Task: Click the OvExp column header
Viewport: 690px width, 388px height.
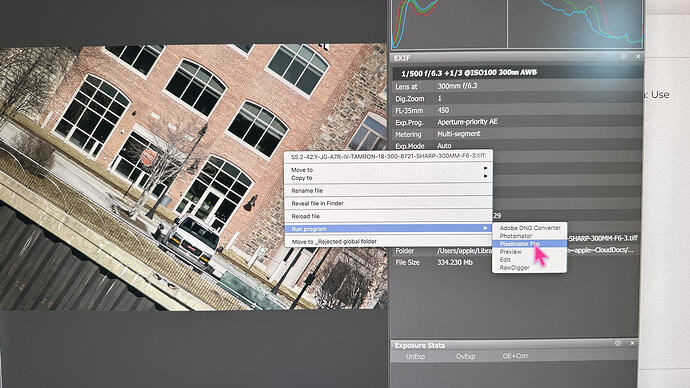Action: point(465,356)
